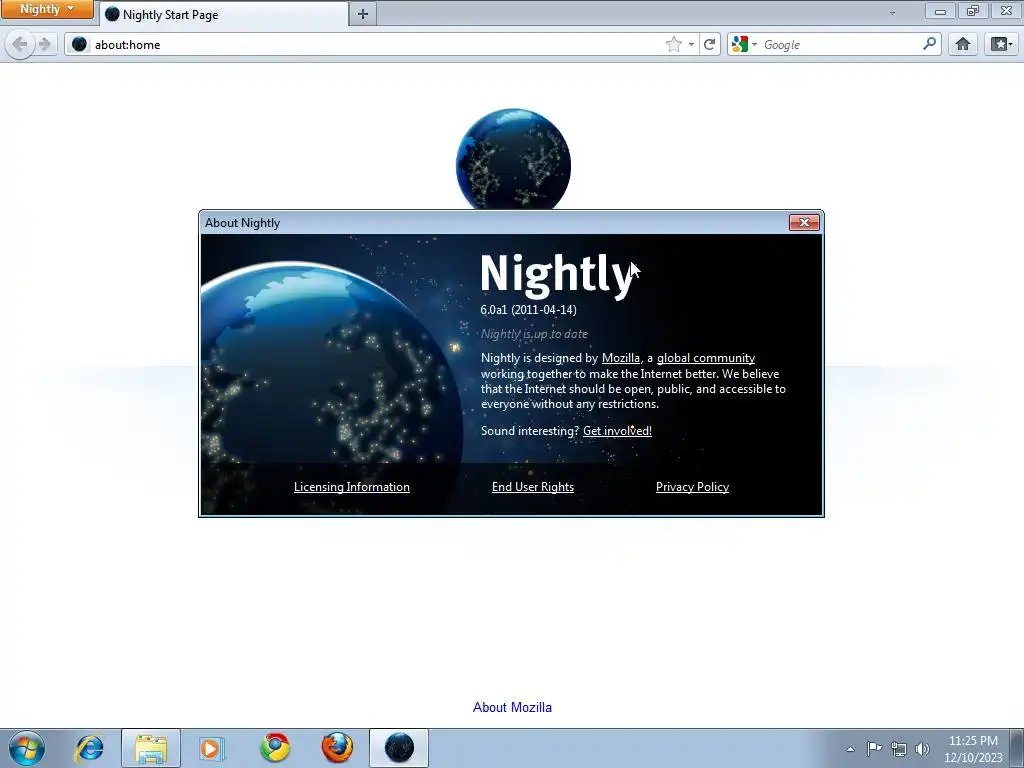Click the magnifier search go icon
1024x768 pixels.
(x=929, y=44)
